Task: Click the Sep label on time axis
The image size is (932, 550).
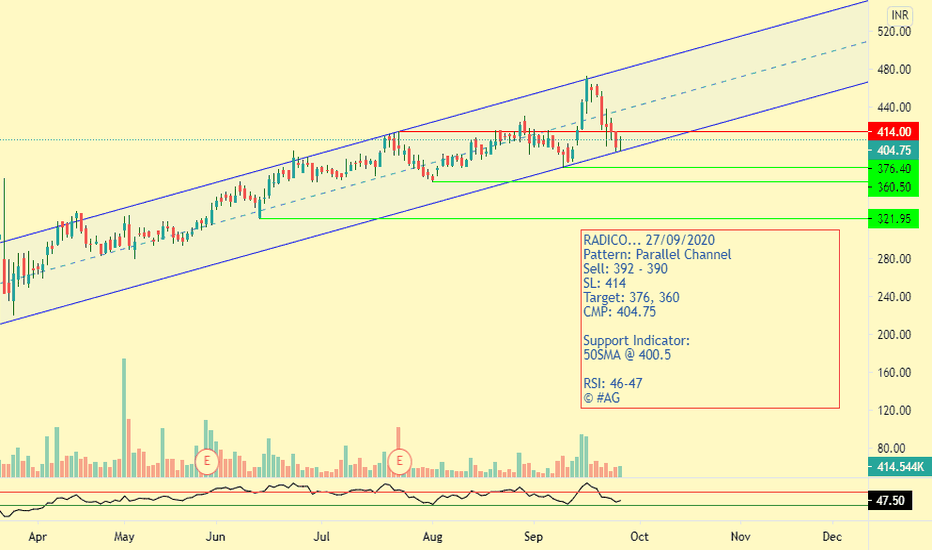Action: (x=533, y=536)
